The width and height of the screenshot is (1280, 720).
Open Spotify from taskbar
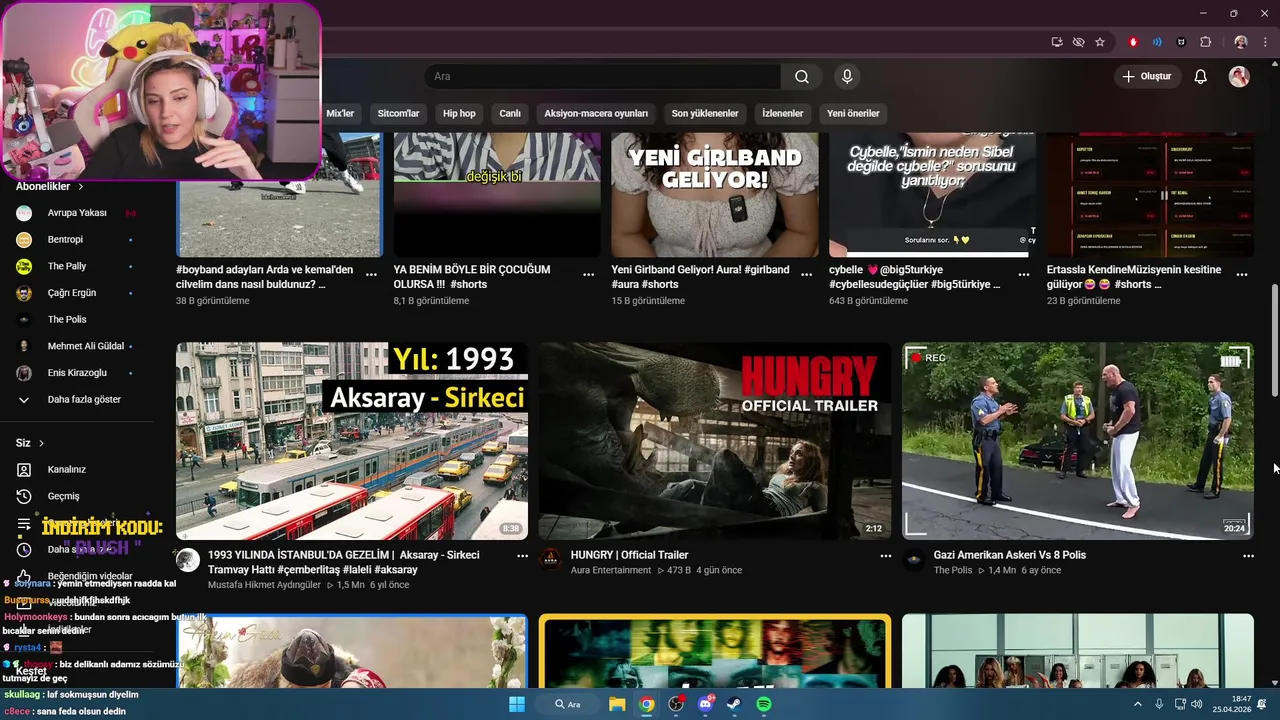click(x=764, y=704)
